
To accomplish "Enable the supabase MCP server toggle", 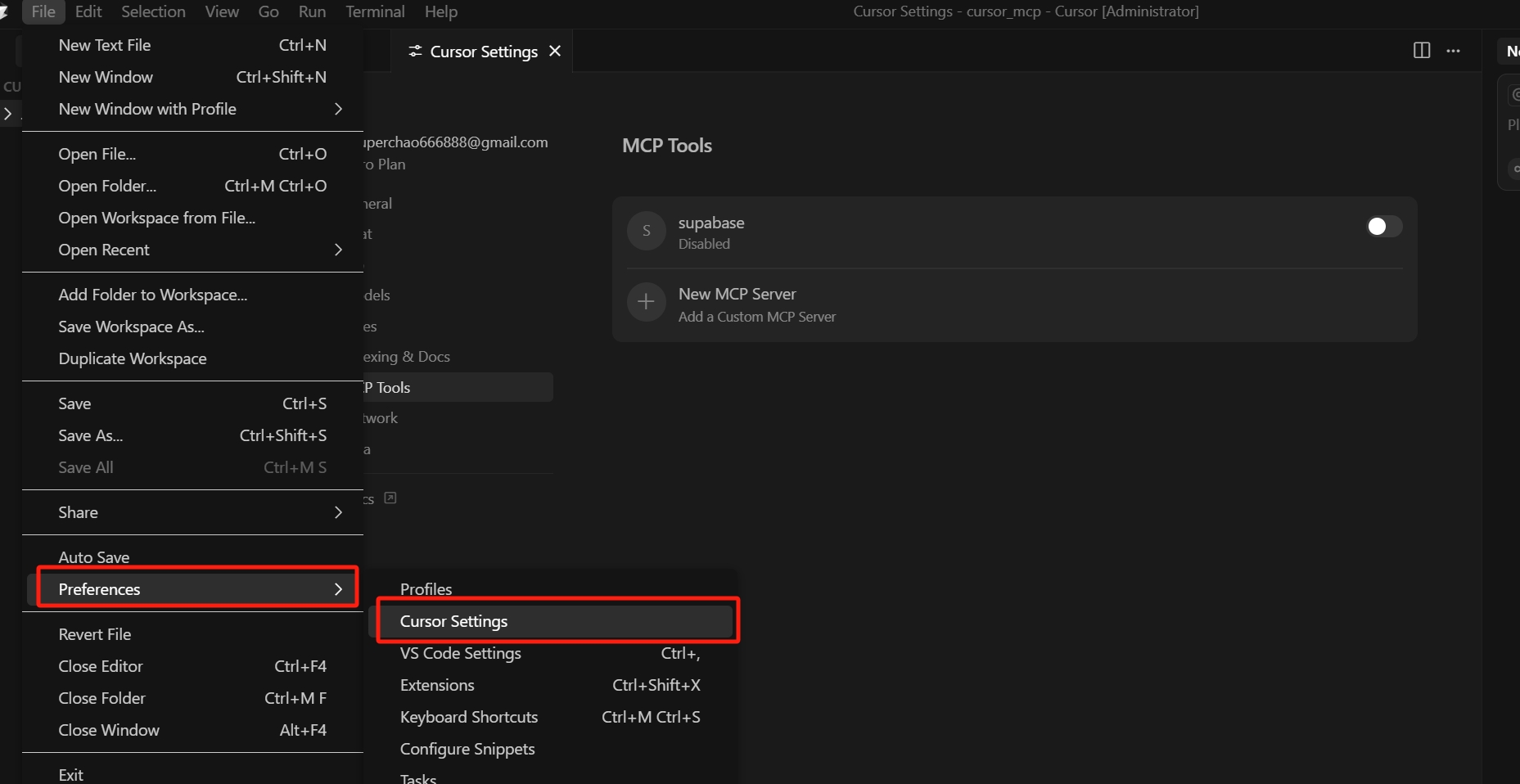I will 1384,226.
